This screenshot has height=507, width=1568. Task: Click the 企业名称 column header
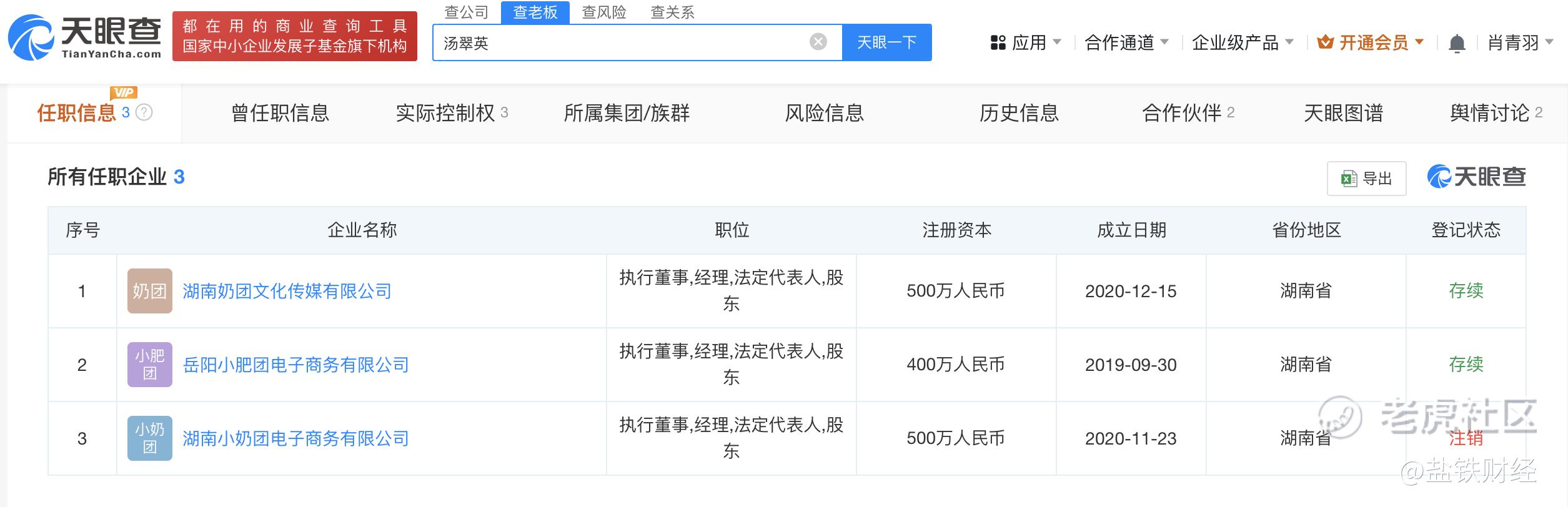[362, 230]
